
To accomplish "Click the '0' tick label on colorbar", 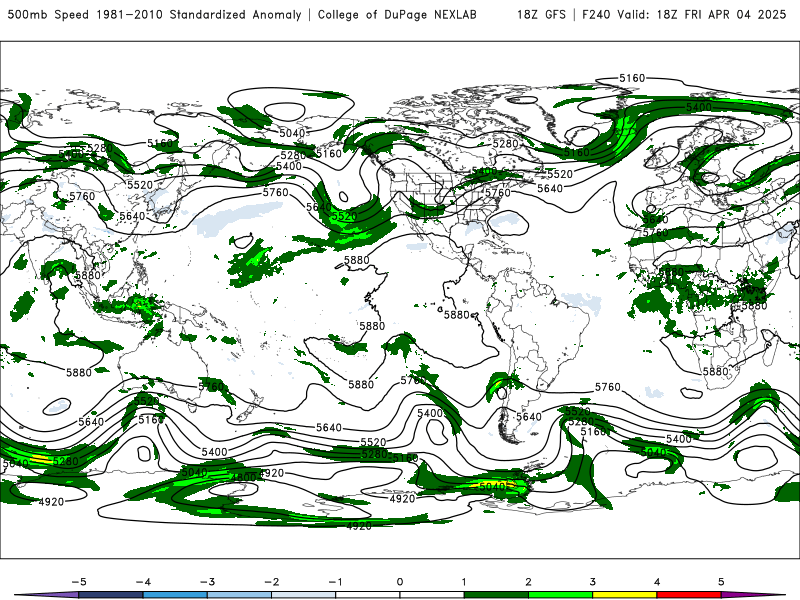I will point(400,582).
